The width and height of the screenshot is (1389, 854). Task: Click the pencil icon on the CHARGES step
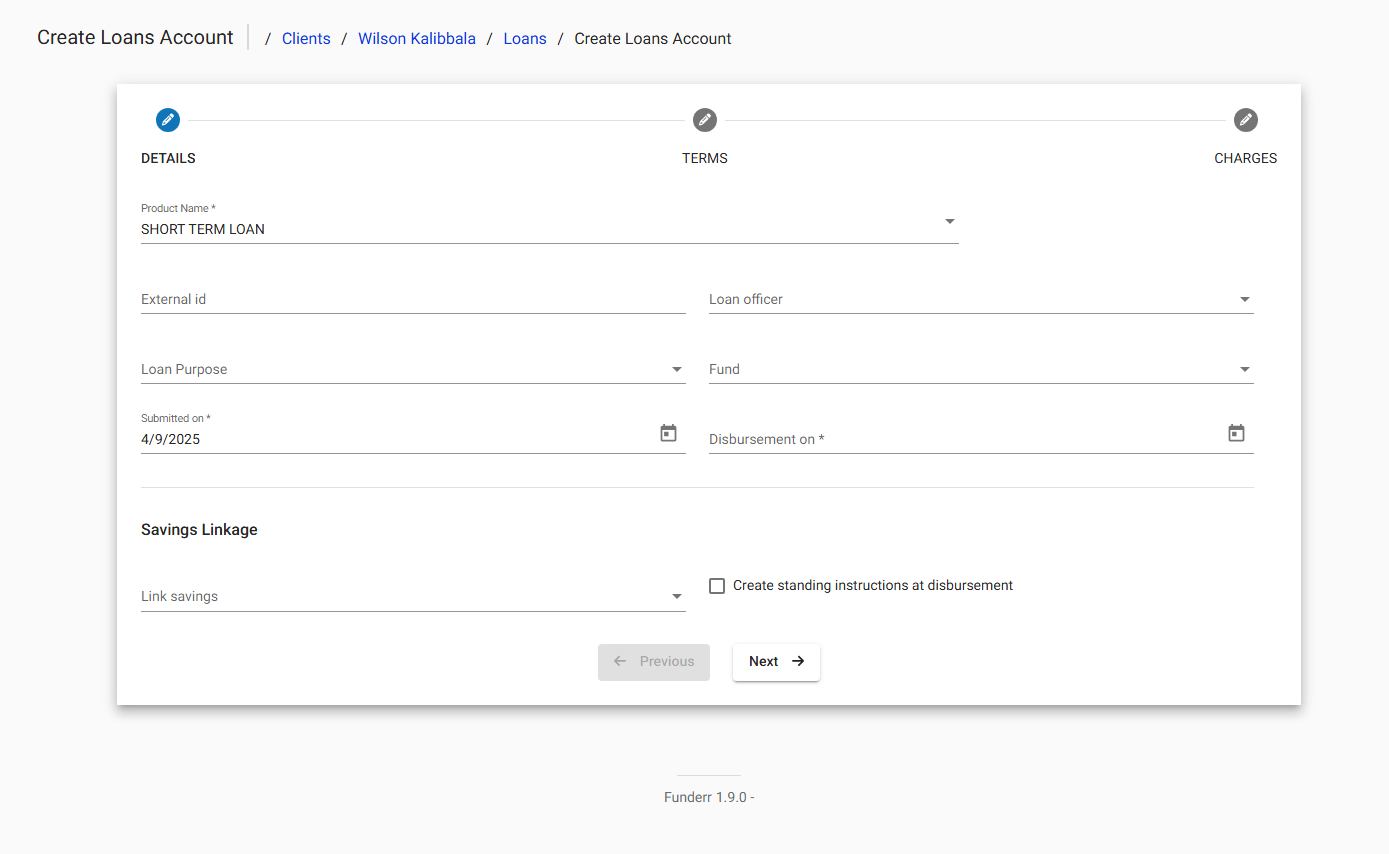click(1245, 119)
